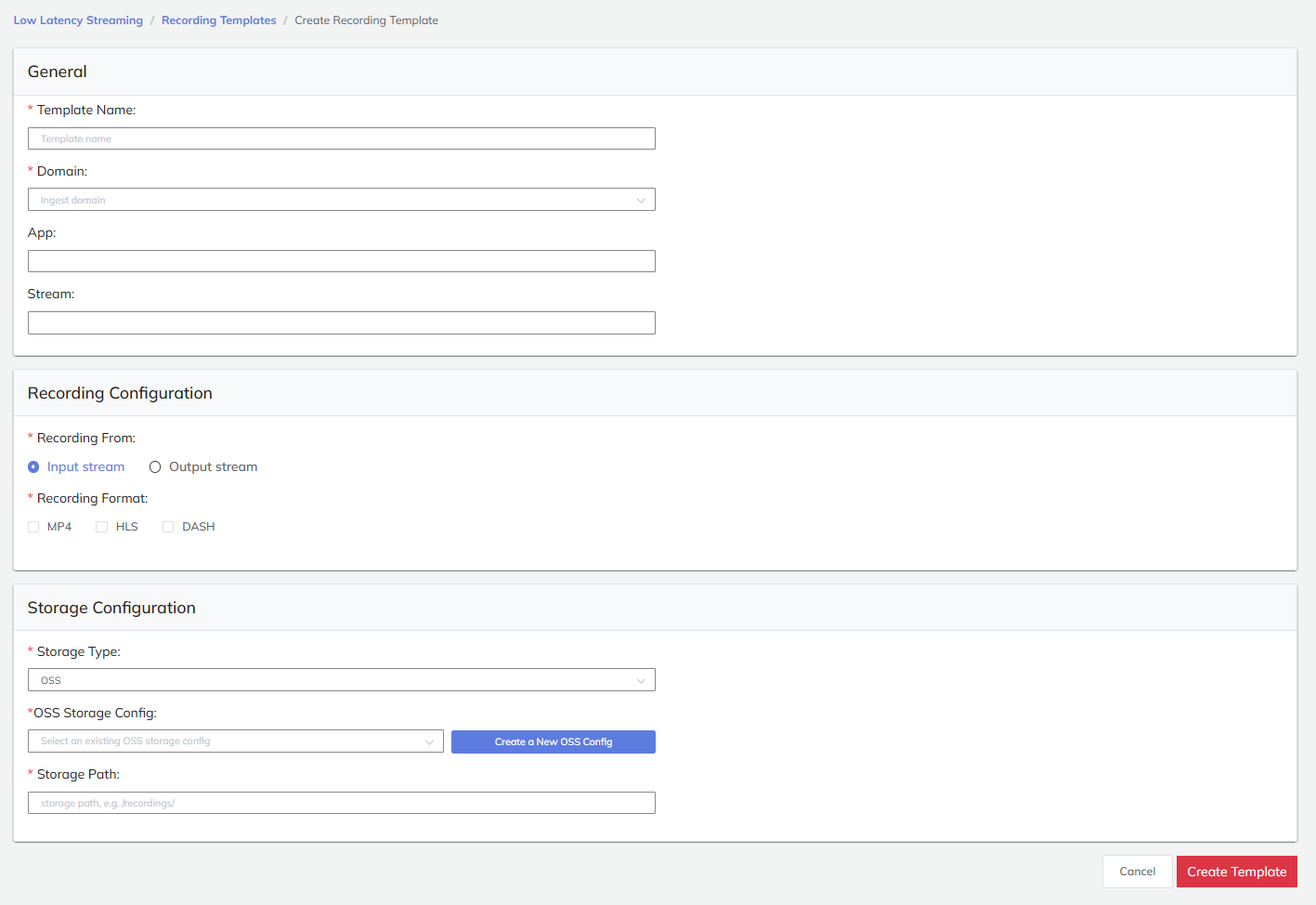Viewport: 1316px width, 905px height.
Task: Click Create a New OSS Config
Action: click(553, 741)
